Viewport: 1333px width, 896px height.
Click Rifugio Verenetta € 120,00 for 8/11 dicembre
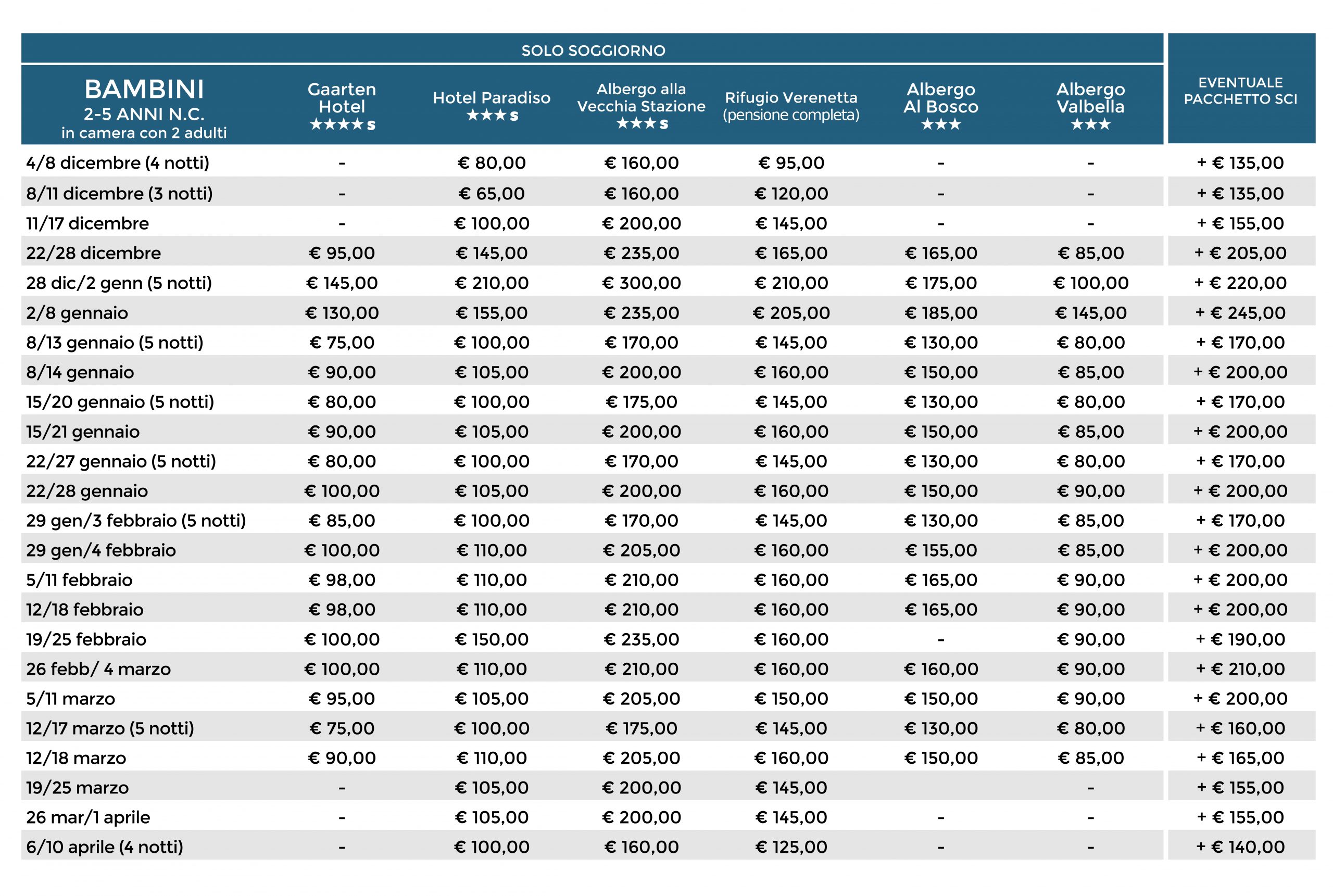pyautogui.click(x=791, y=194)
